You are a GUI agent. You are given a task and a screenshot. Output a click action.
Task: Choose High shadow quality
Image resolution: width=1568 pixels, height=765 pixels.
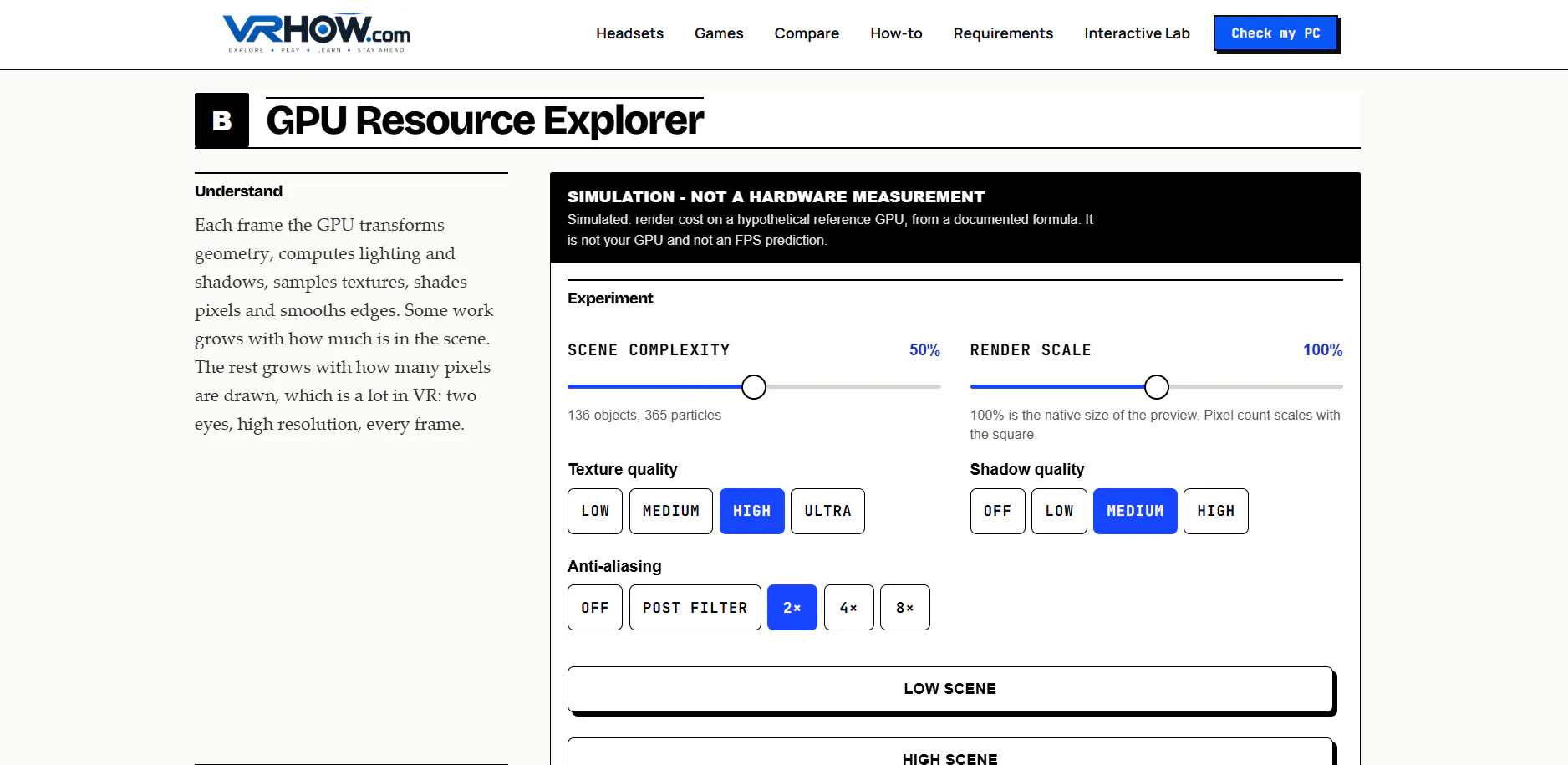coord(1216,511)
